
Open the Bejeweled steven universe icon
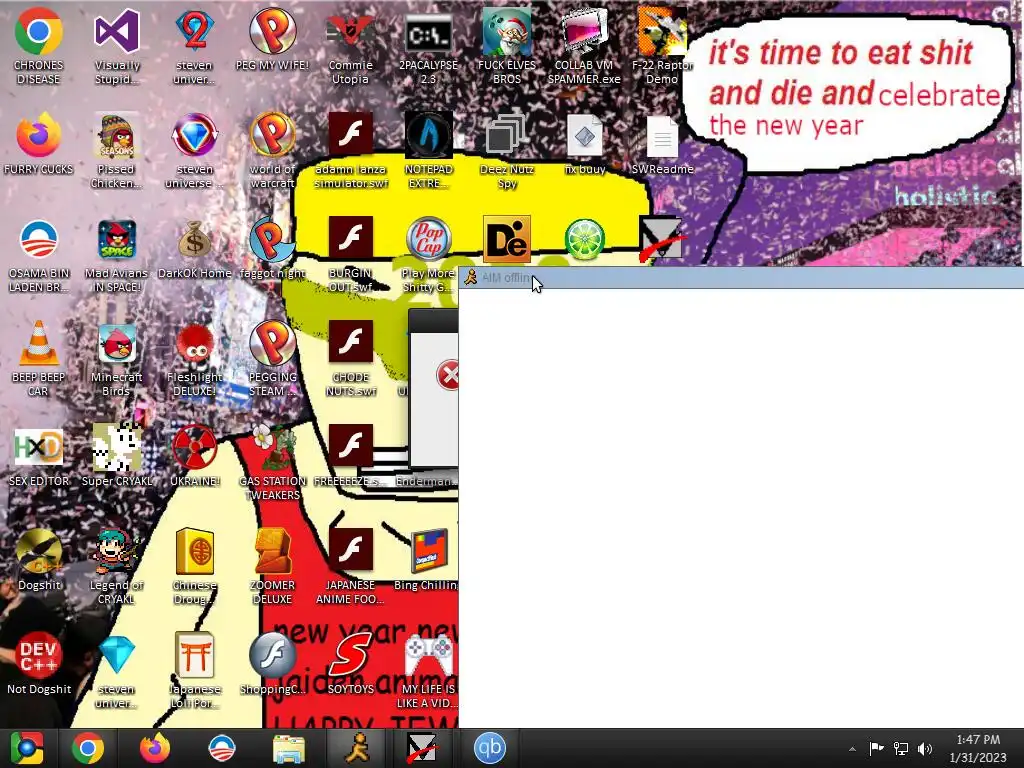(x=195, y=136)
